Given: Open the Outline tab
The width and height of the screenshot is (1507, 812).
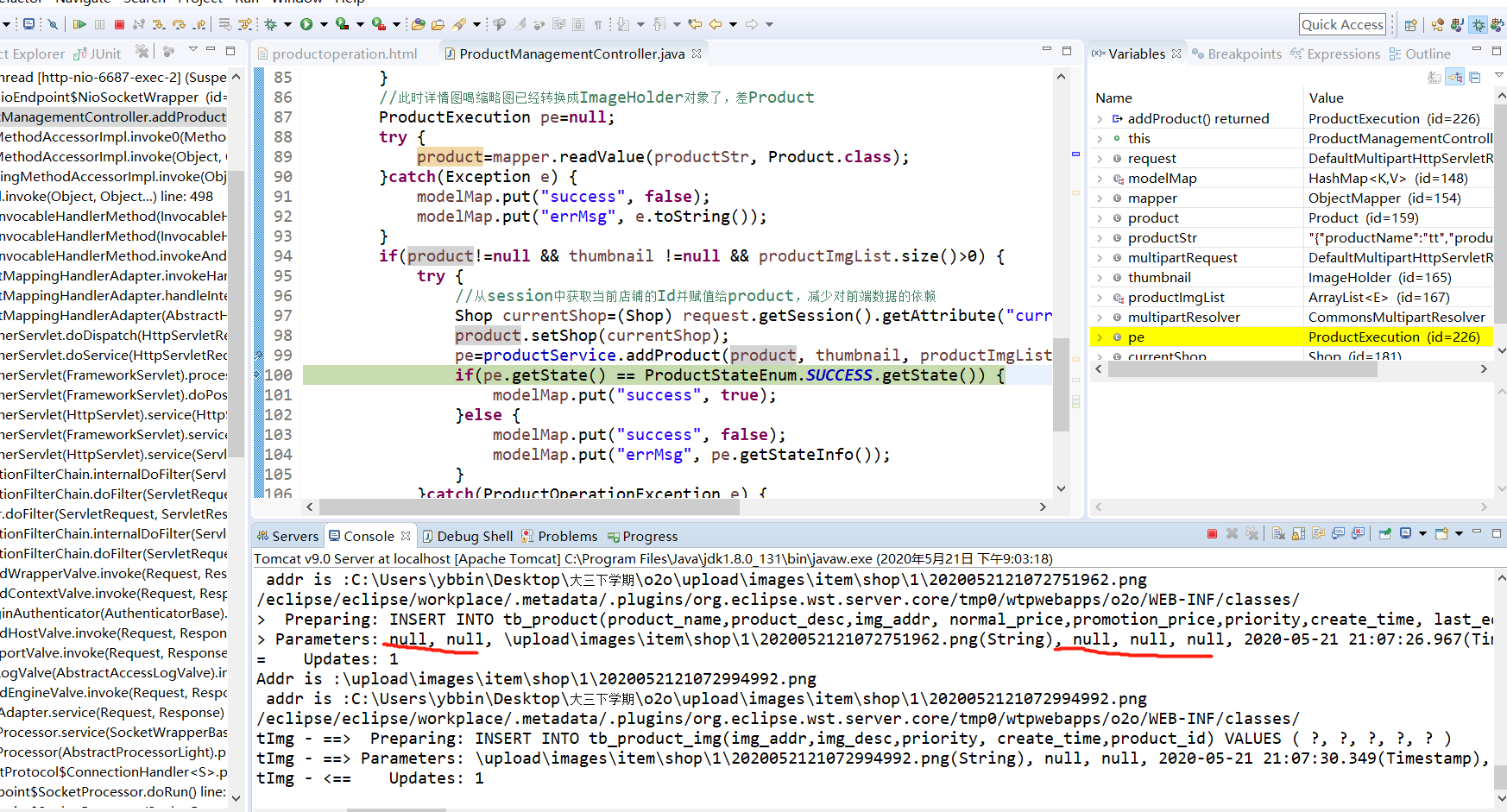Looking at the screenshot, I should tap(1420, 54).
